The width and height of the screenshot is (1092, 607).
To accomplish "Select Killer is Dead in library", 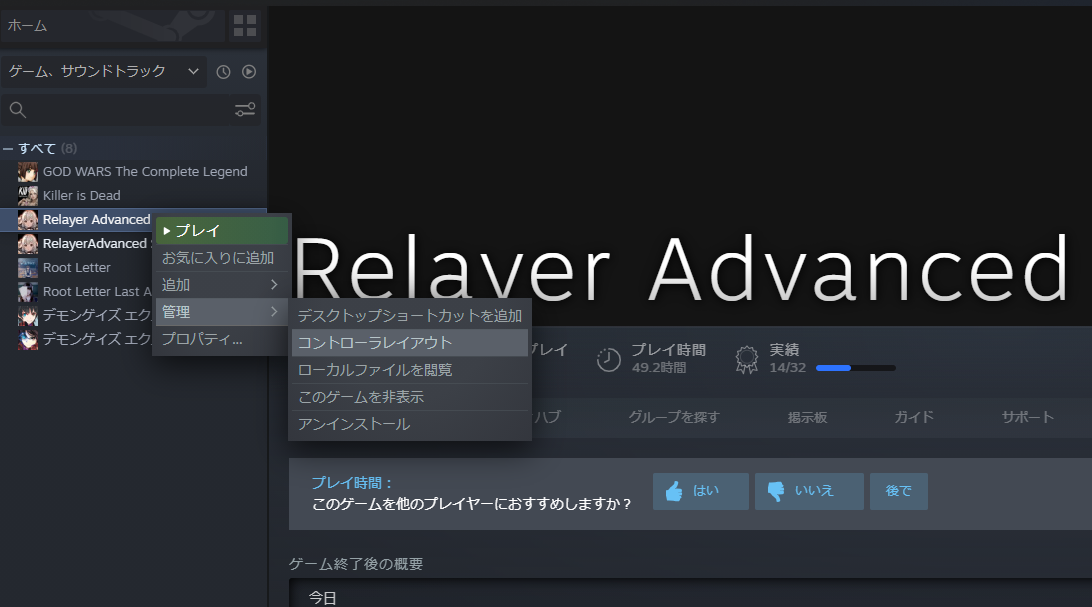I will [x=81, y=196].
